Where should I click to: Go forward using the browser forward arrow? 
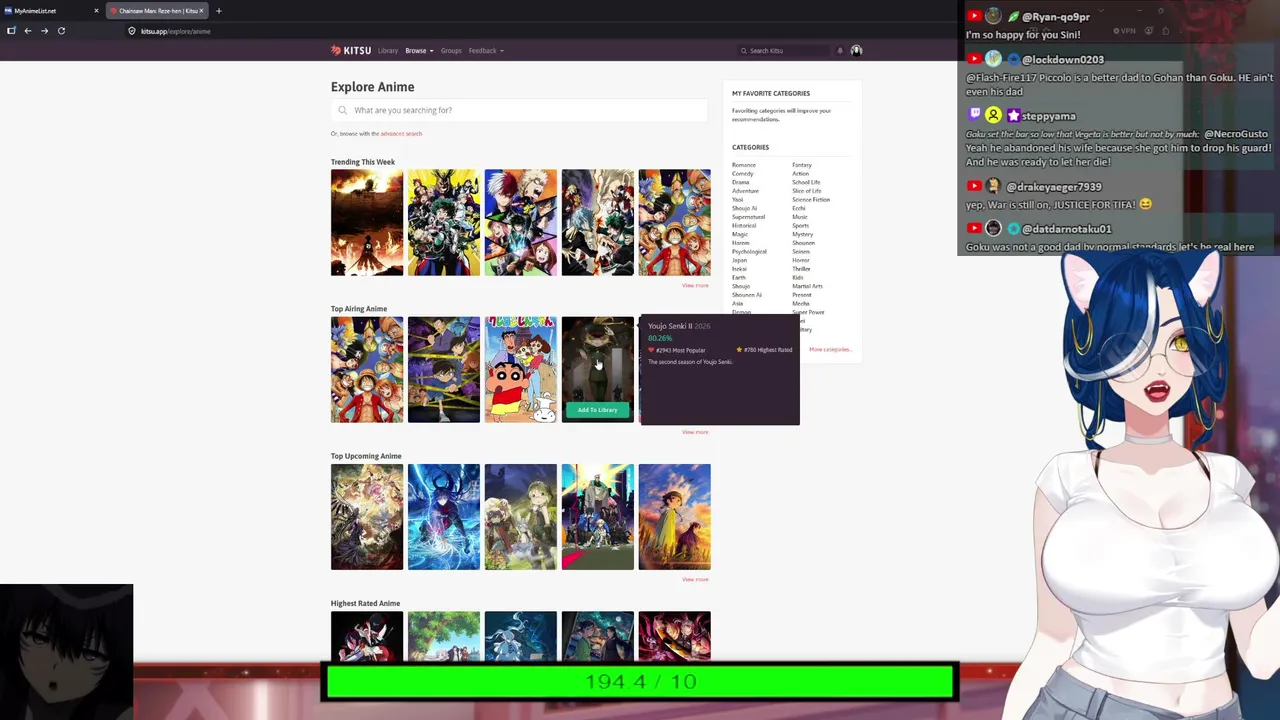(x=44, y=31)
